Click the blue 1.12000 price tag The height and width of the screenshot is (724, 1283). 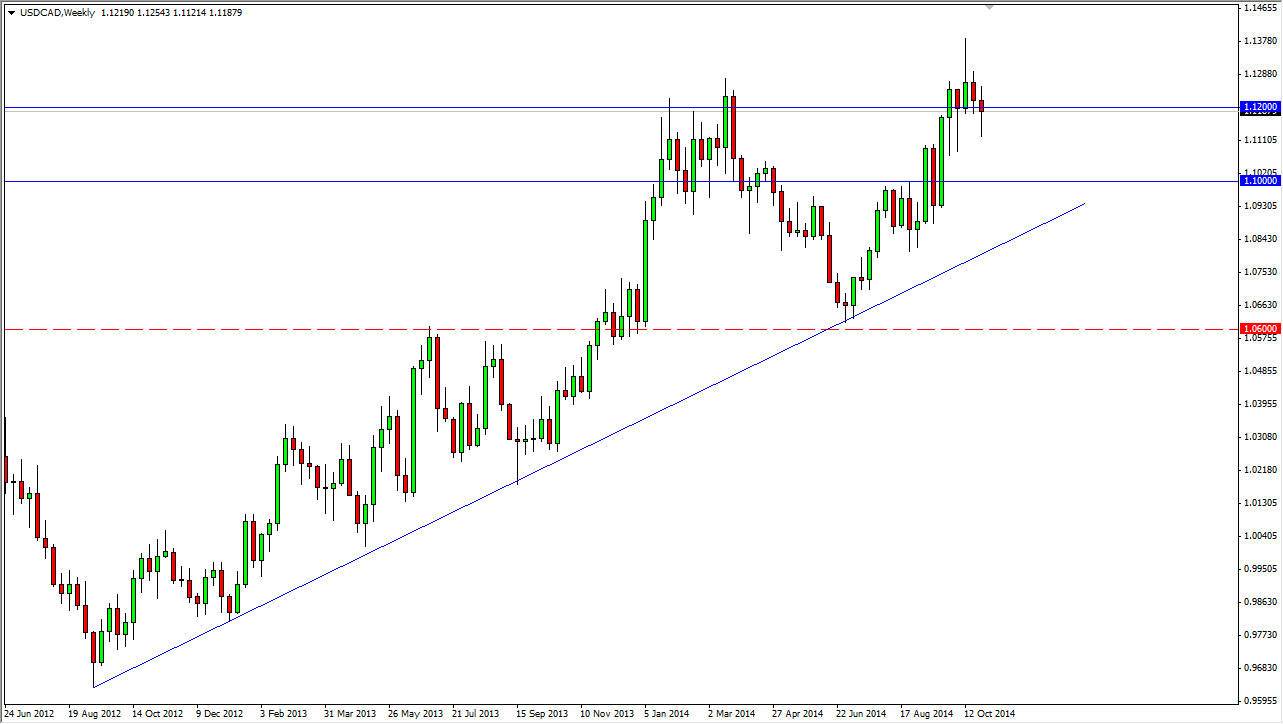tap(1258, 107)
